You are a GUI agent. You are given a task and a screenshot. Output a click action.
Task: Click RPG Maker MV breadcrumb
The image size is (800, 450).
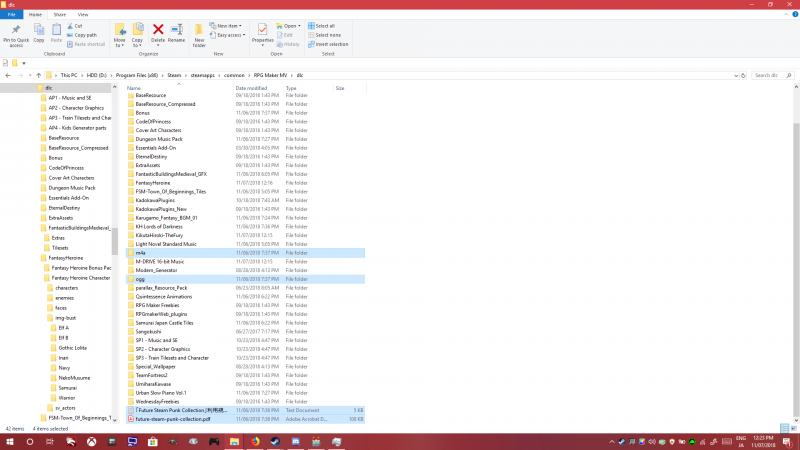(x=270, y=76)
